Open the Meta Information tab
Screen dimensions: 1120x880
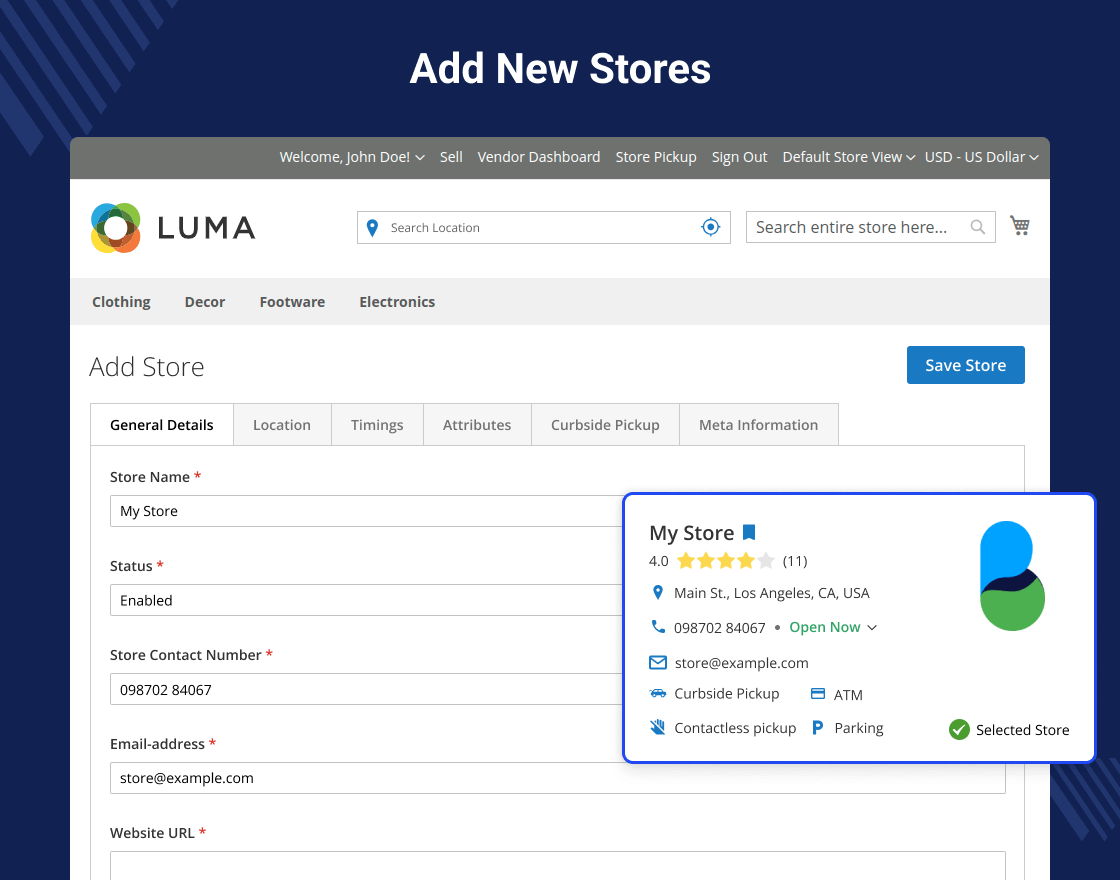point(759,425)
